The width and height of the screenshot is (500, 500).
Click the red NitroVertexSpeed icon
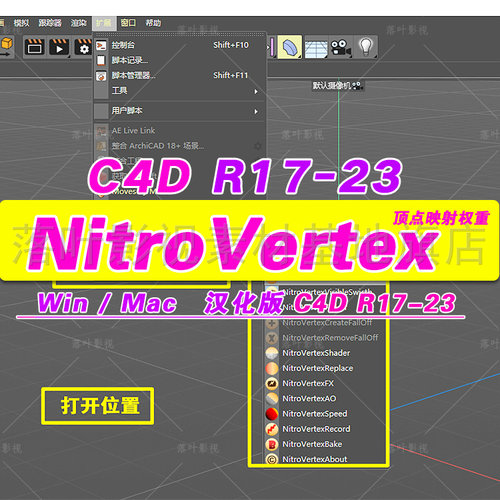pyautogui.click(x=272, y=414)
